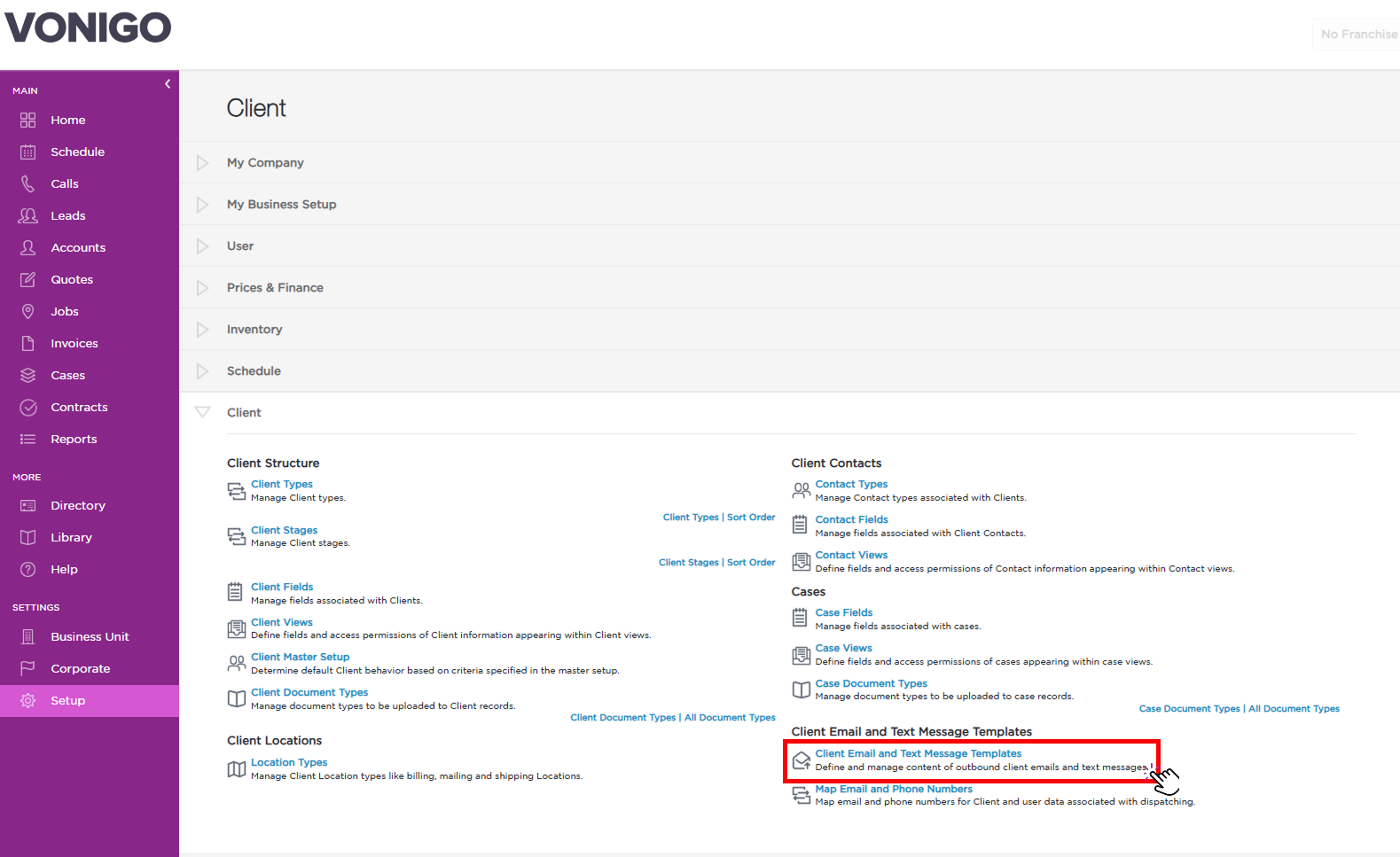Click the Invoices document icon
Image resolution: width=1400 pixels, height=857 pixels.
(28, 343)
